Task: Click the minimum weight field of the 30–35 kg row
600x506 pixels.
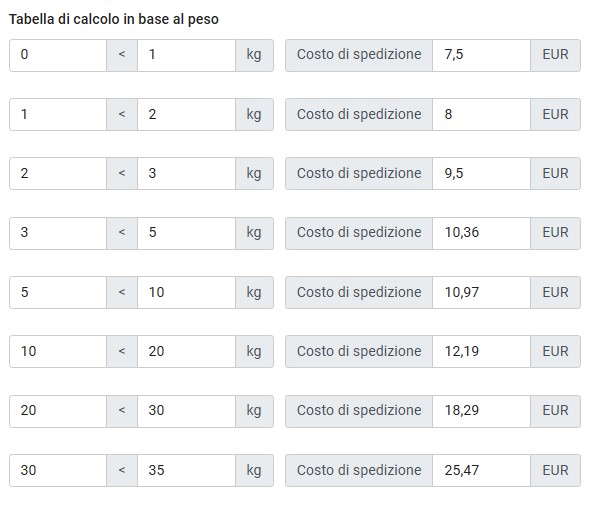Action: coord(58,470)
